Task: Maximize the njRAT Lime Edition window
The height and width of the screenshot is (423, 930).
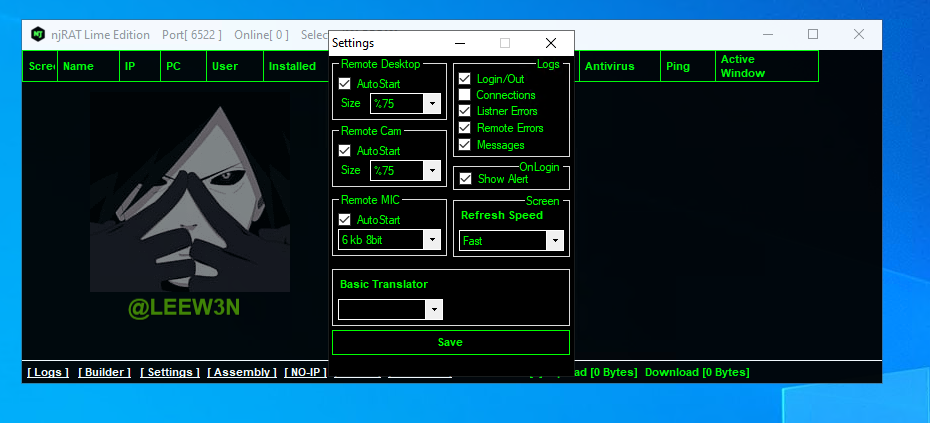Action: click(x=812, y=34)
